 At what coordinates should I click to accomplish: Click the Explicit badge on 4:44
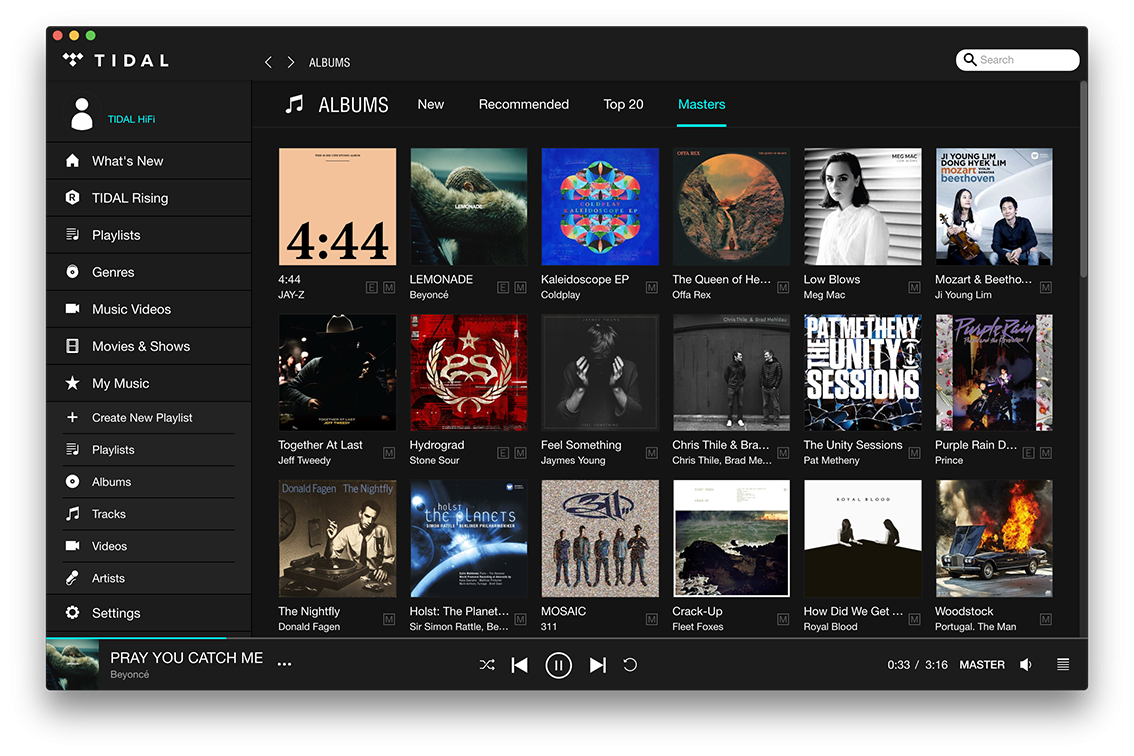[372, 287]
